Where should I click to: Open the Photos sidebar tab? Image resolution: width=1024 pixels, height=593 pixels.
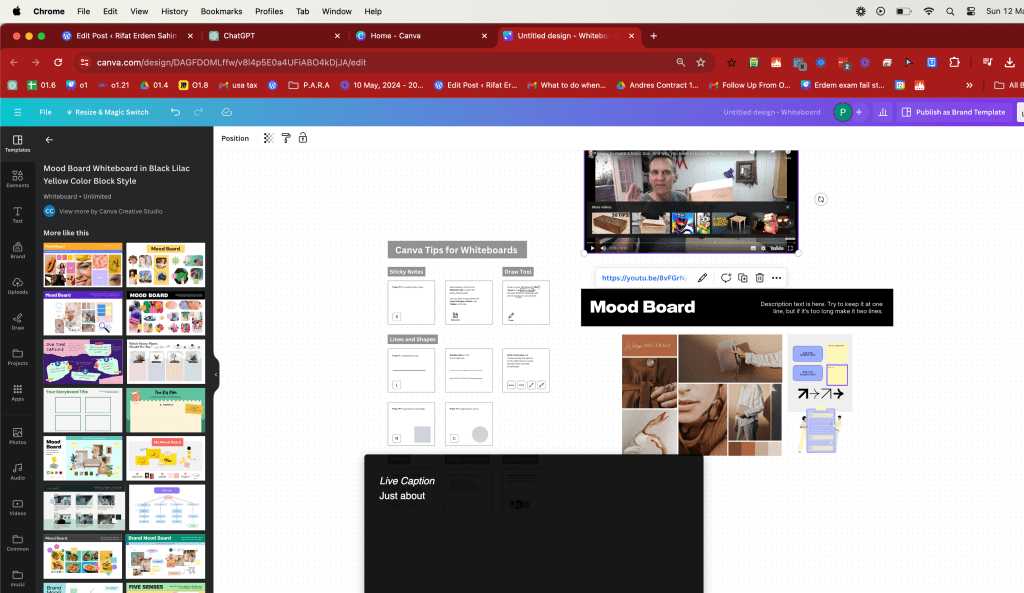click(18, 436)
